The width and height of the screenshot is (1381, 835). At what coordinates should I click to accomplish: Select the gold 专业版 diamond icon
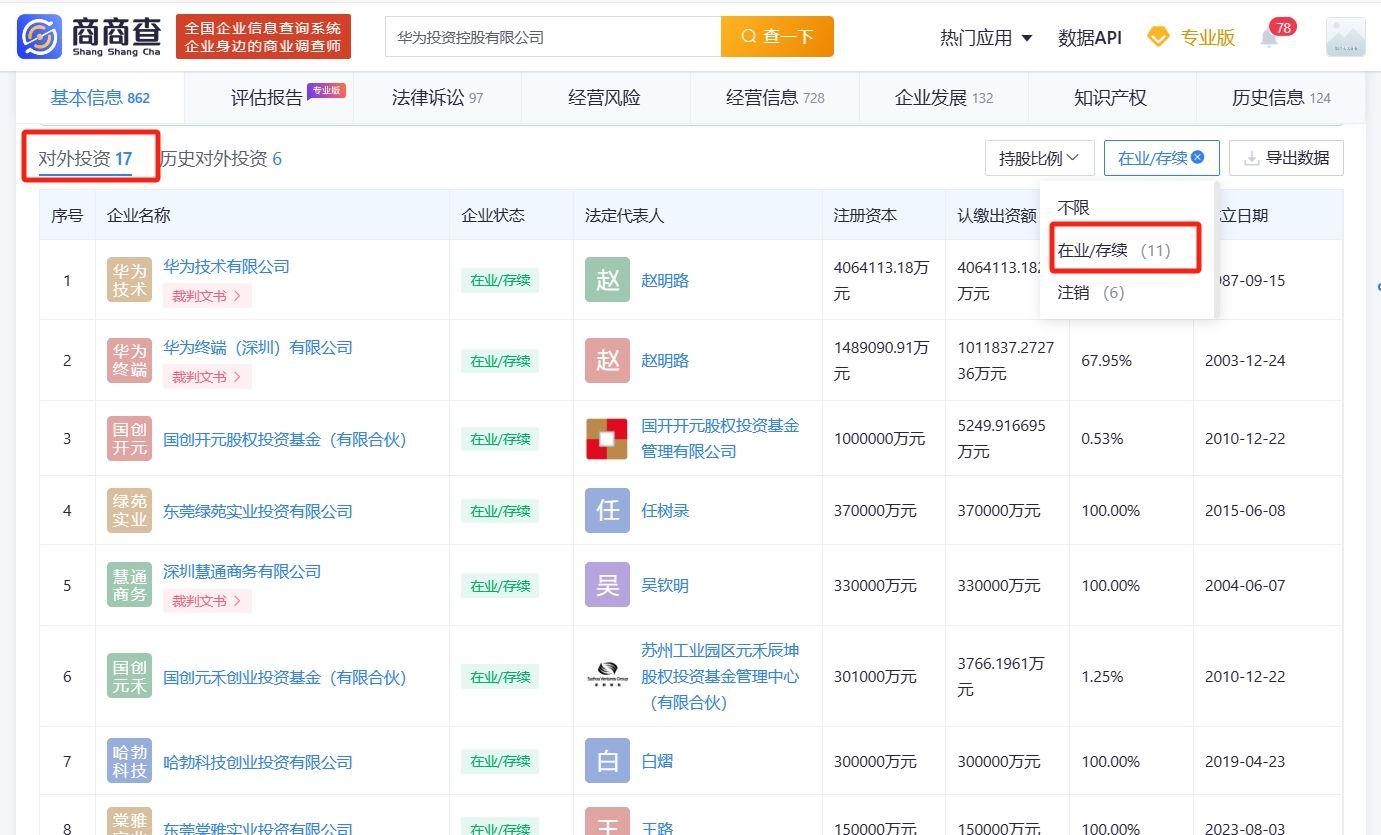(x=1158, y=37)
